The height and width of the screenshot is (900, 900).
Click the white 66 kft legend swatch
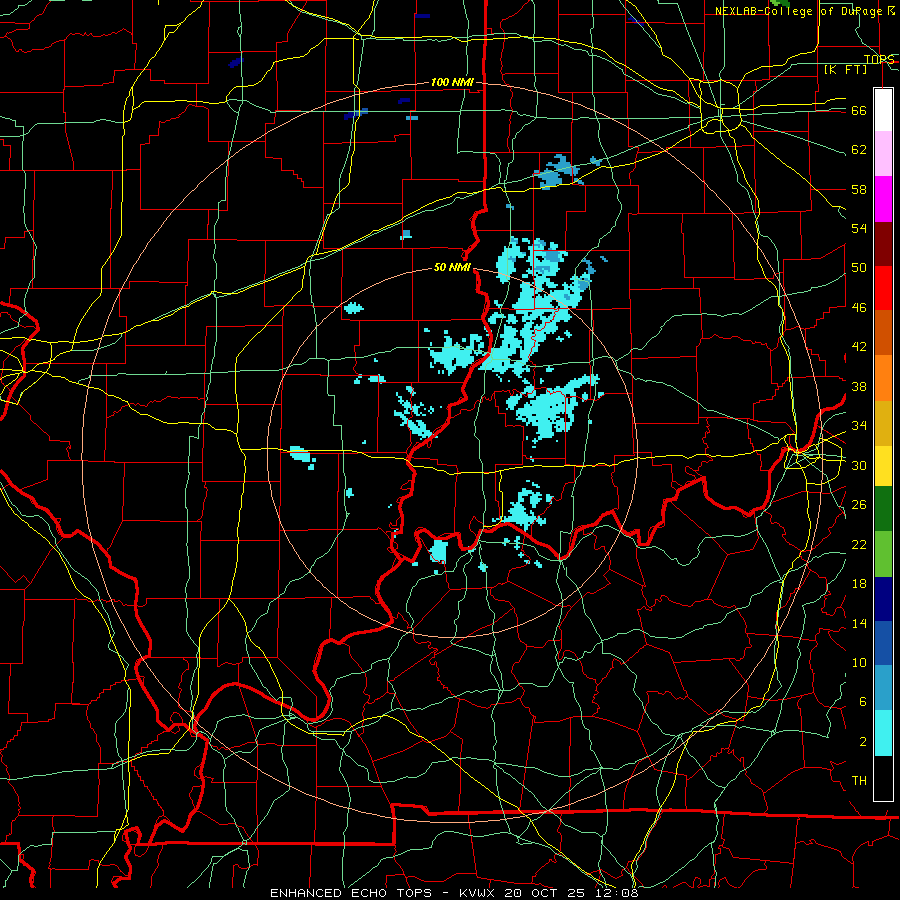pyautogui.click(x=883, y=110)
